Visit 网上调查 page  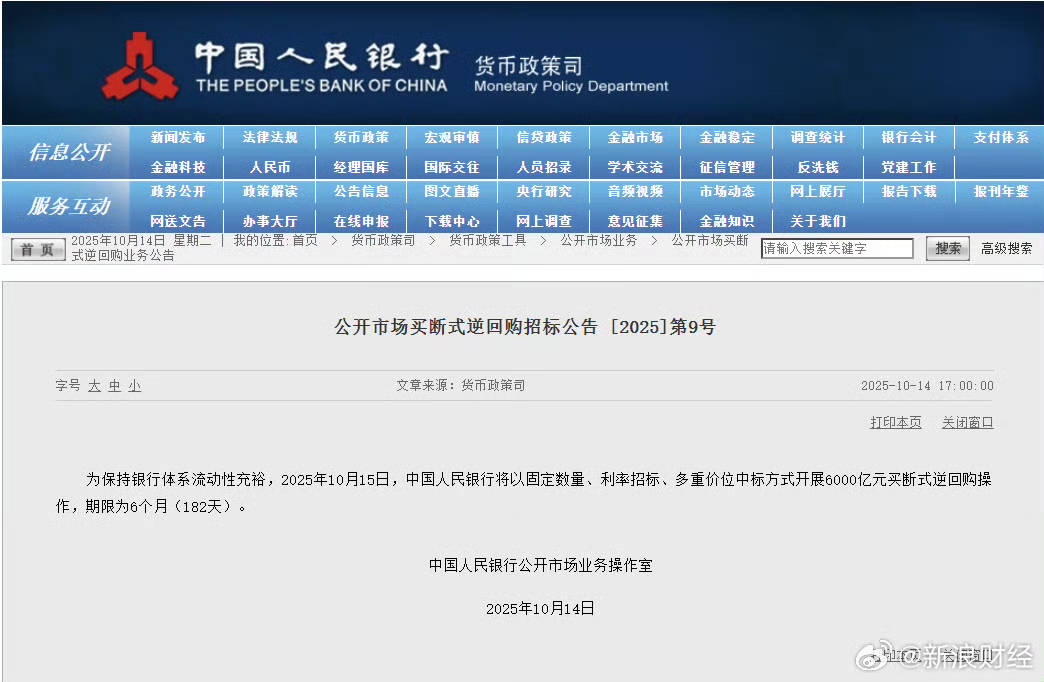[544, 221]
